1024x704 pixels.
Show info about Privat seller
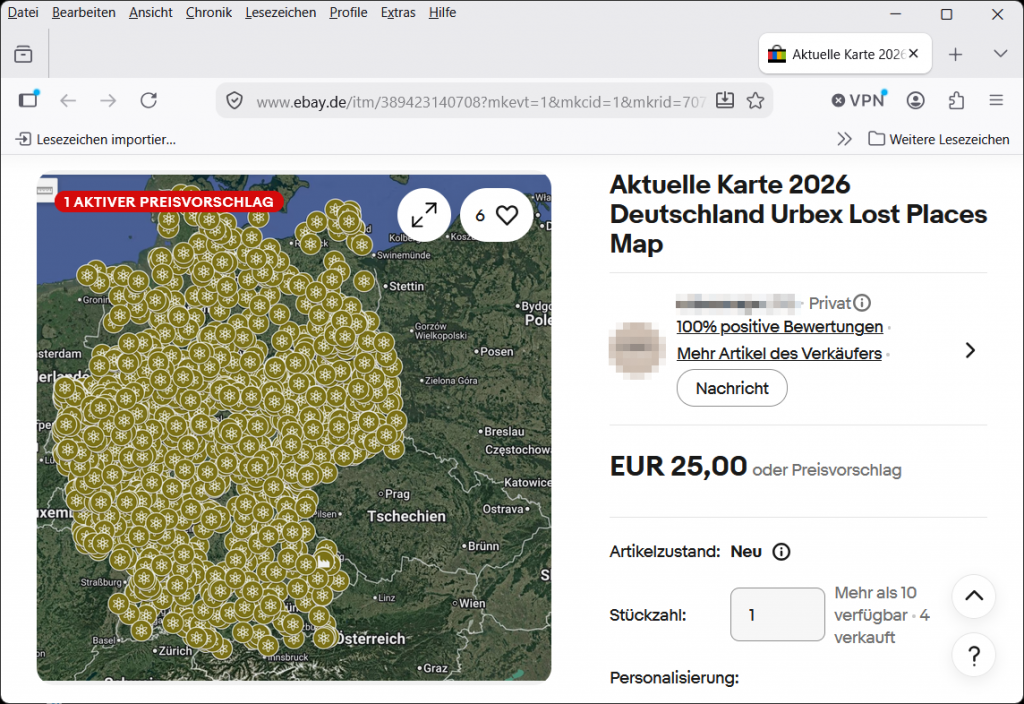(x=862, y=303)
